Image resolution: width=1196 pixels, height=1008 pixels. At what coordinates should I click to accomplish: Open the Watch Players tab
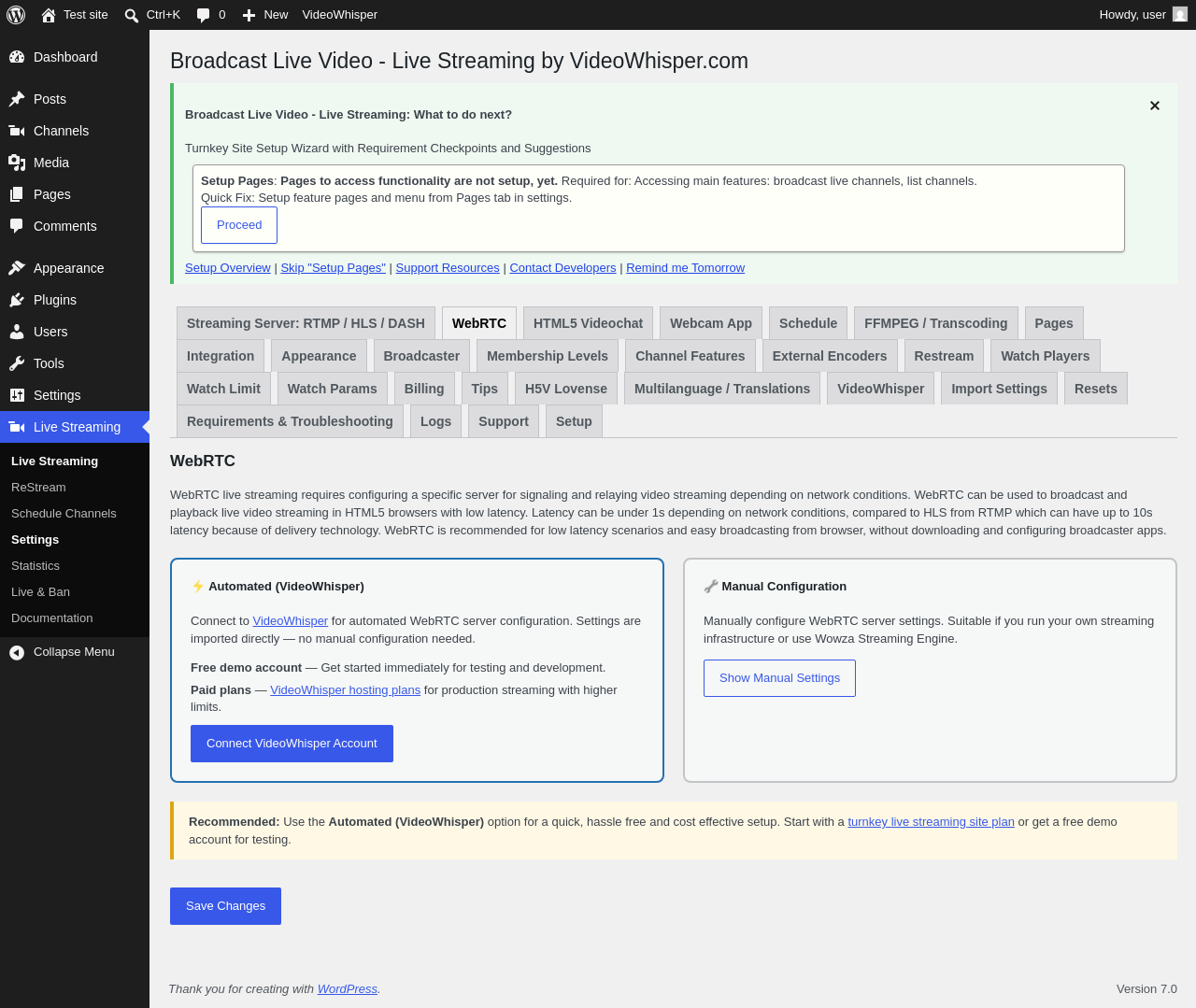pyautogui.click(x=1046, y=356)
